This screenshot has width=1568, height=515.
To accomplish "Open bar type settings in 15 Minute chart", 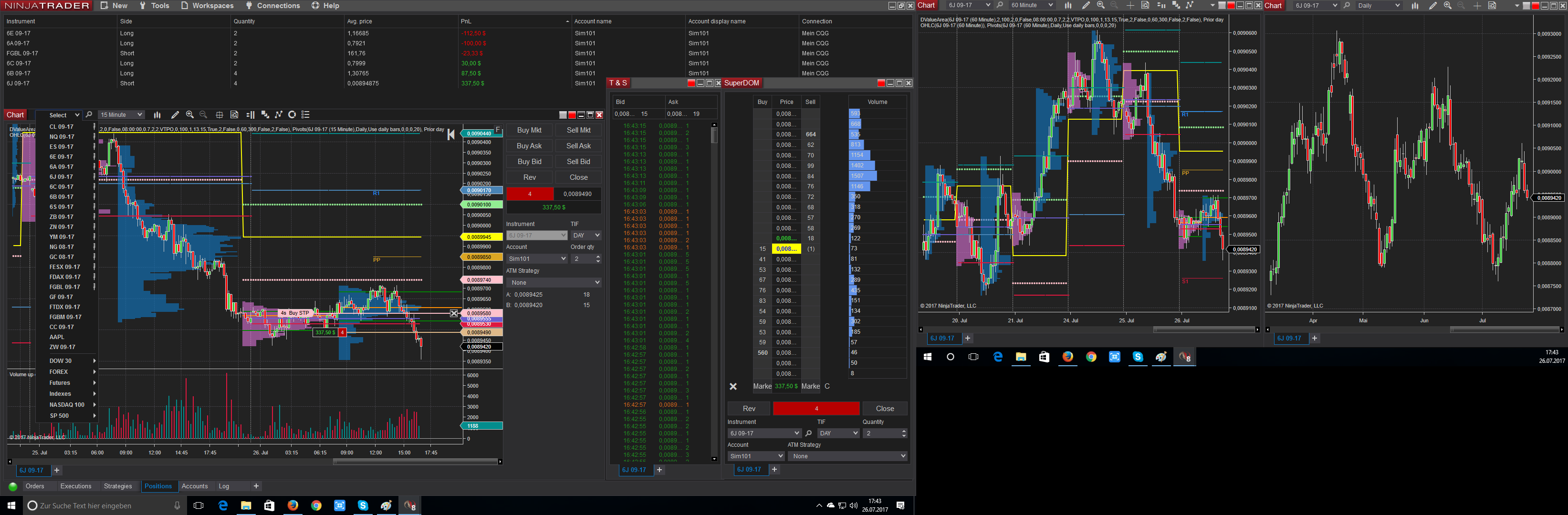I will pyautogui.click(x=157, y=114).
